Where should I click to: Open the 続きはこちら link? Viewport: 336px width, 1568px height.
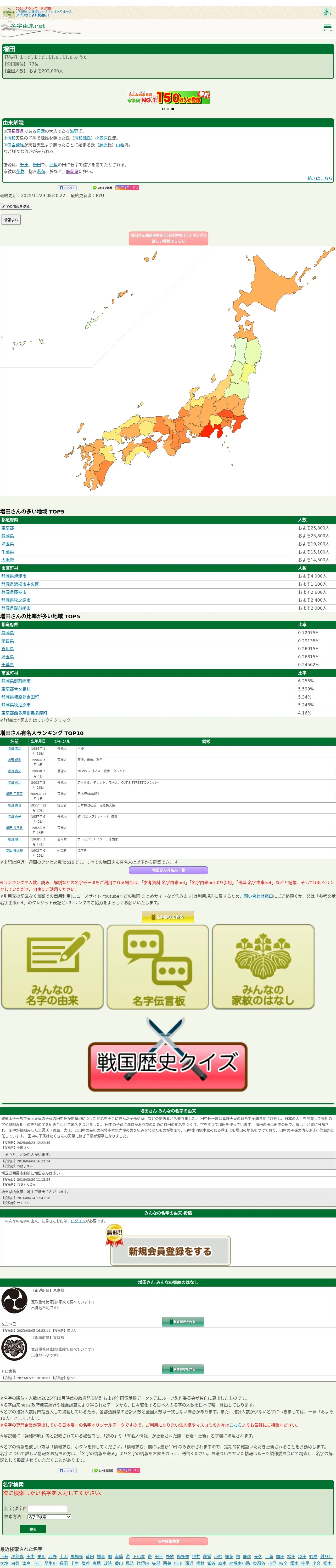pyautogui.click(x=320, y=178)
